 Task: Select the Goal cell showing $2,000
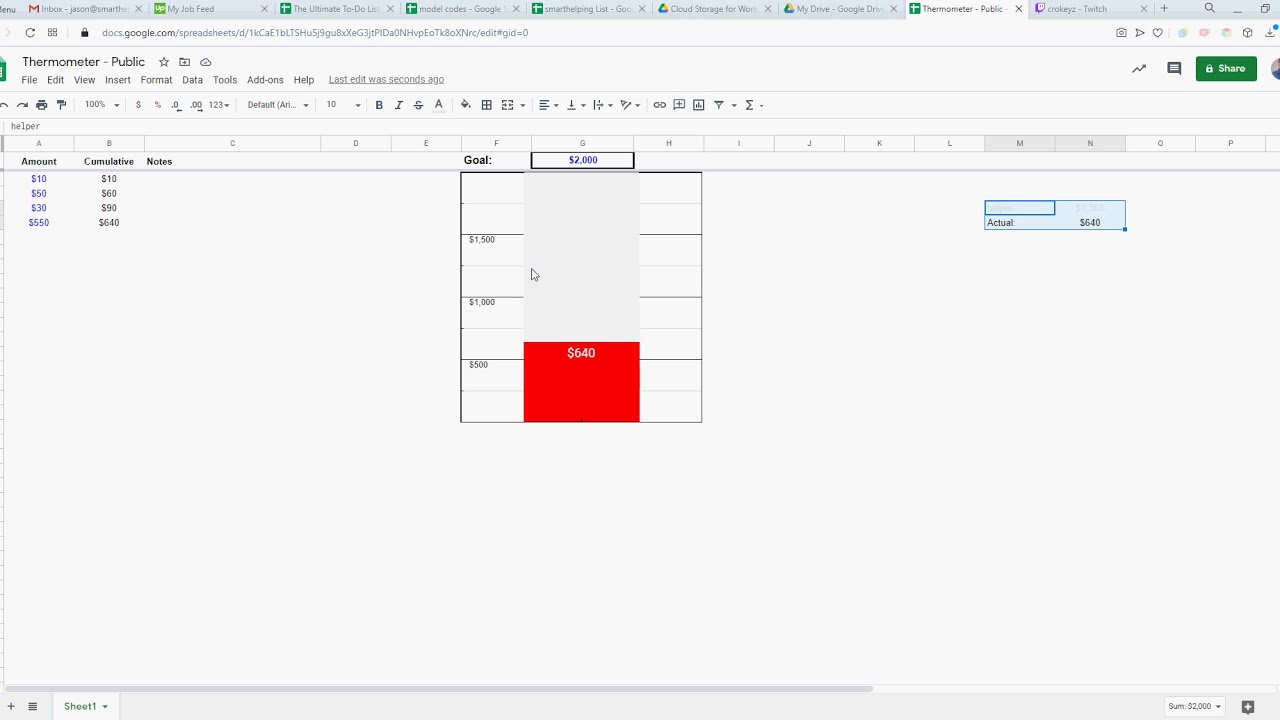(x=582, y=160)
